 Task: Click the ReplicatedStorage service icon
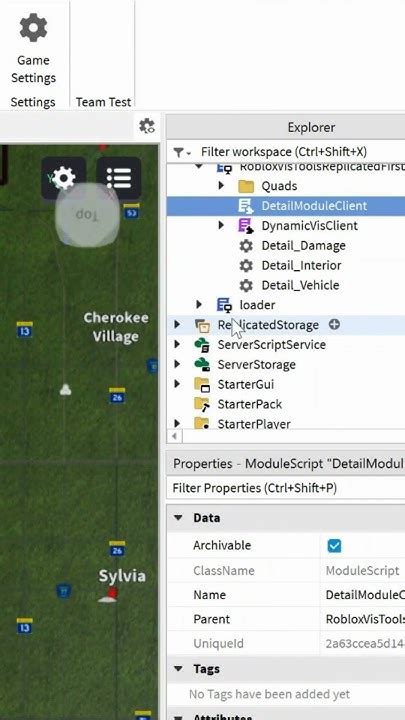(x=202, y=325)
